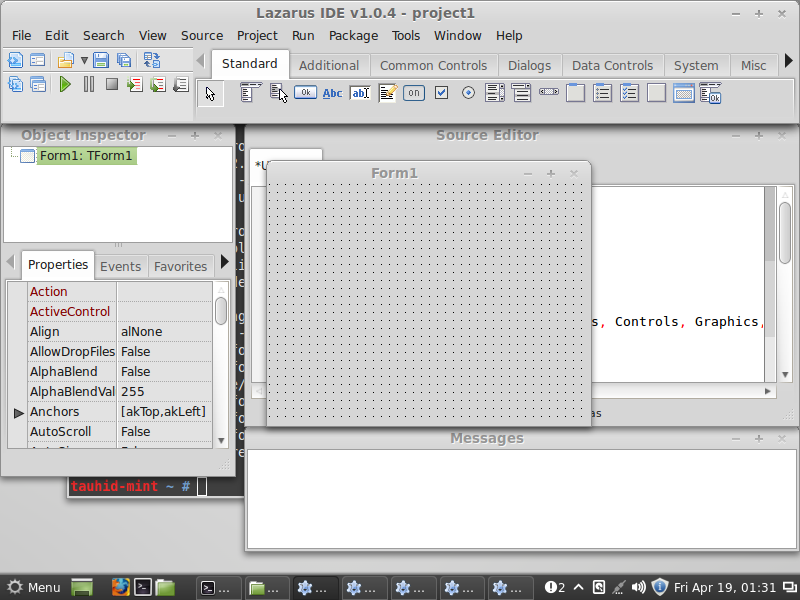Switch to the Dialogs palette tab
800x600 pixels.
pos(530,66)
